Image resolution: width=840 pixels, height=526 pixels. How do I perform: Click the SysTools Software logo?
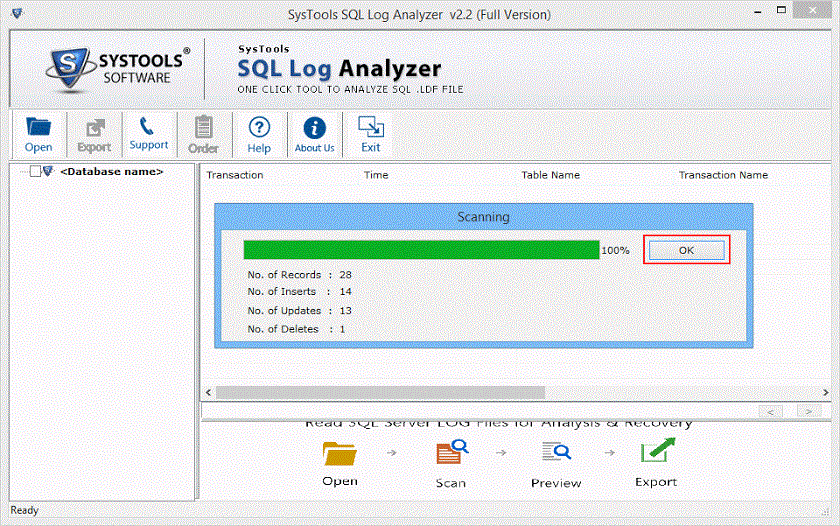[117, 69]
